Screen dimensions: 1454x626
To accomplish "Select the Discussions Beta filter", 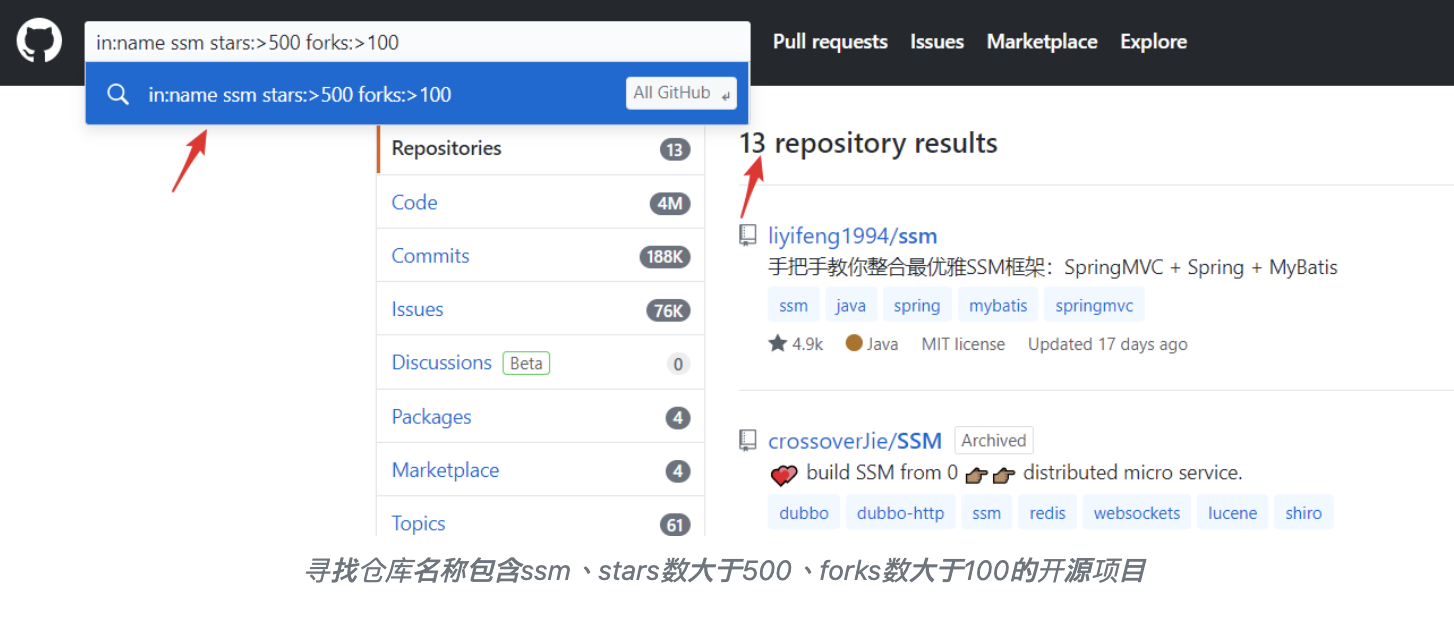I will [x=541, y=363].
